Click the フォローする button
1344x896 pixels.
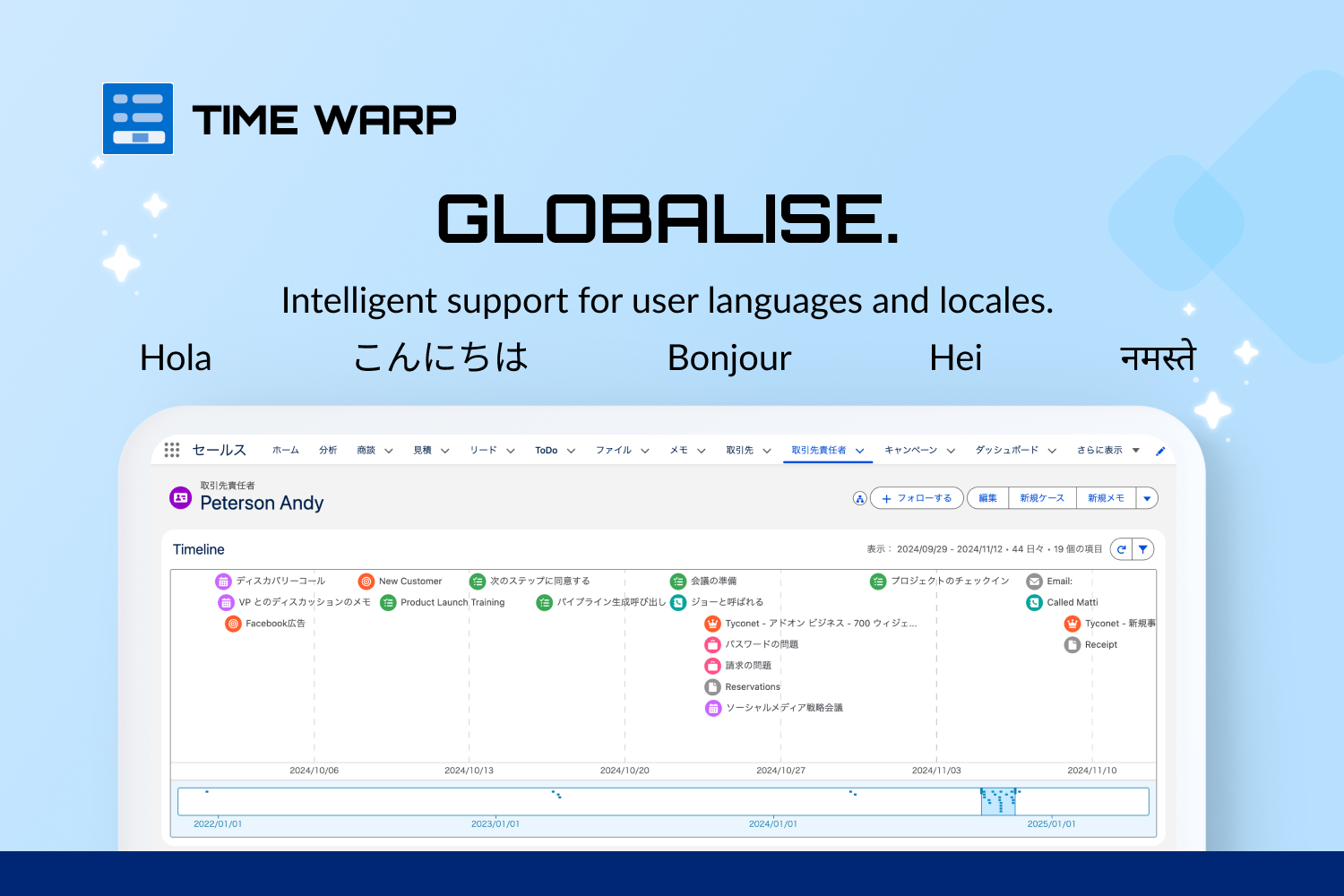point(917,498)
